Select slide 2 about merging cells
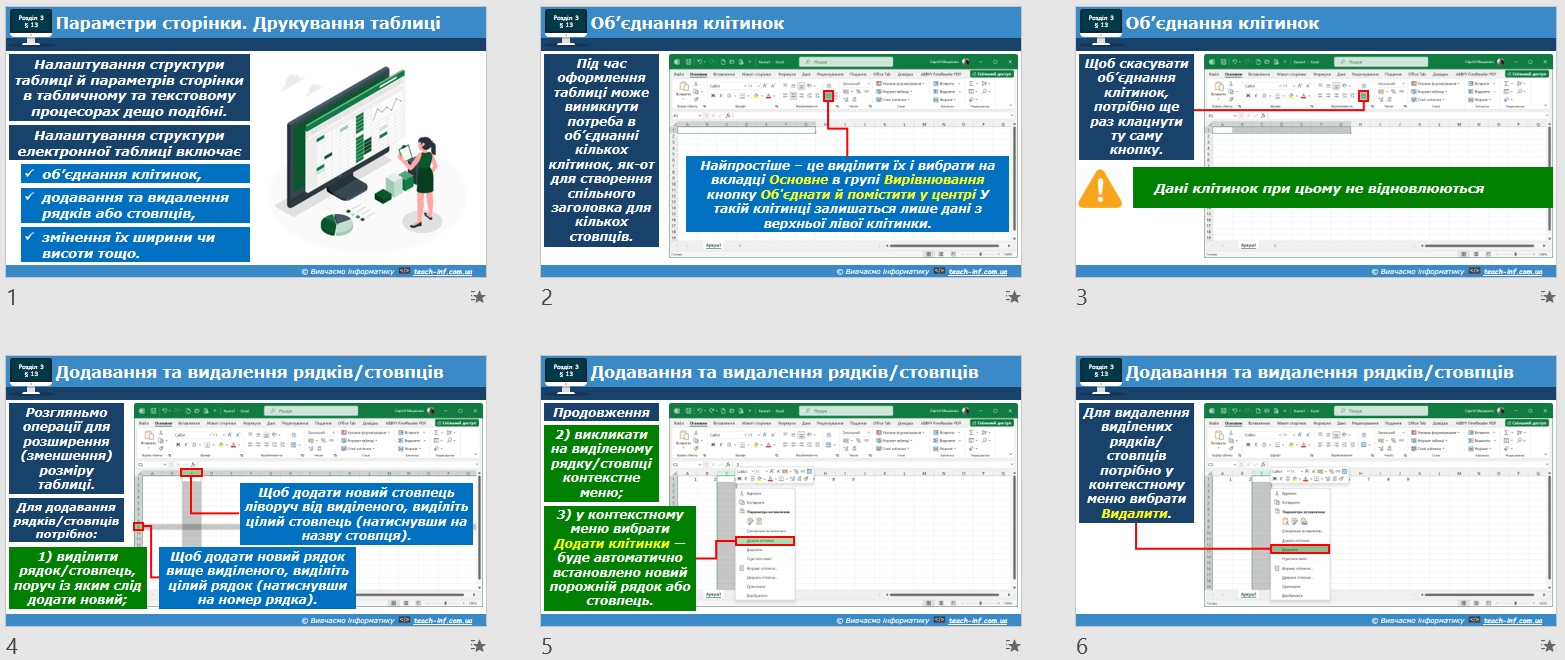Image resolution: width=1565 pixels, height=660 pixels. point(781,142)
